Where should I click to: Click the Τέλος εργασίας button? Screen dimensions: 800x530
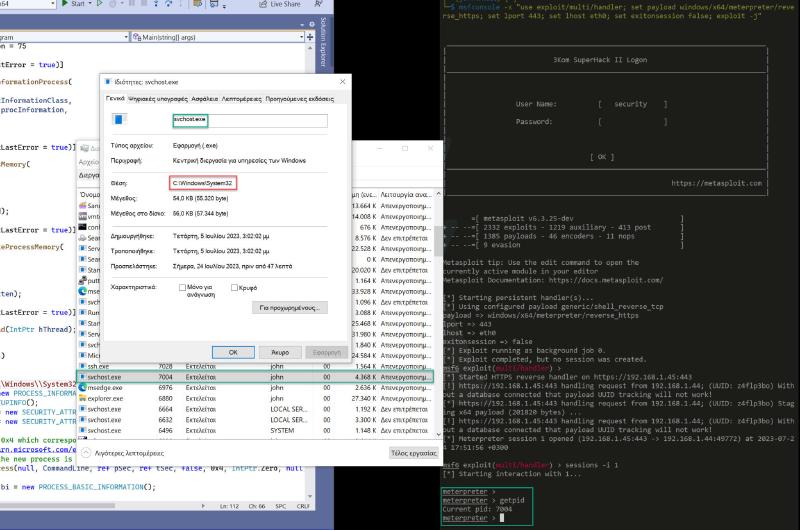click(414, 453)
